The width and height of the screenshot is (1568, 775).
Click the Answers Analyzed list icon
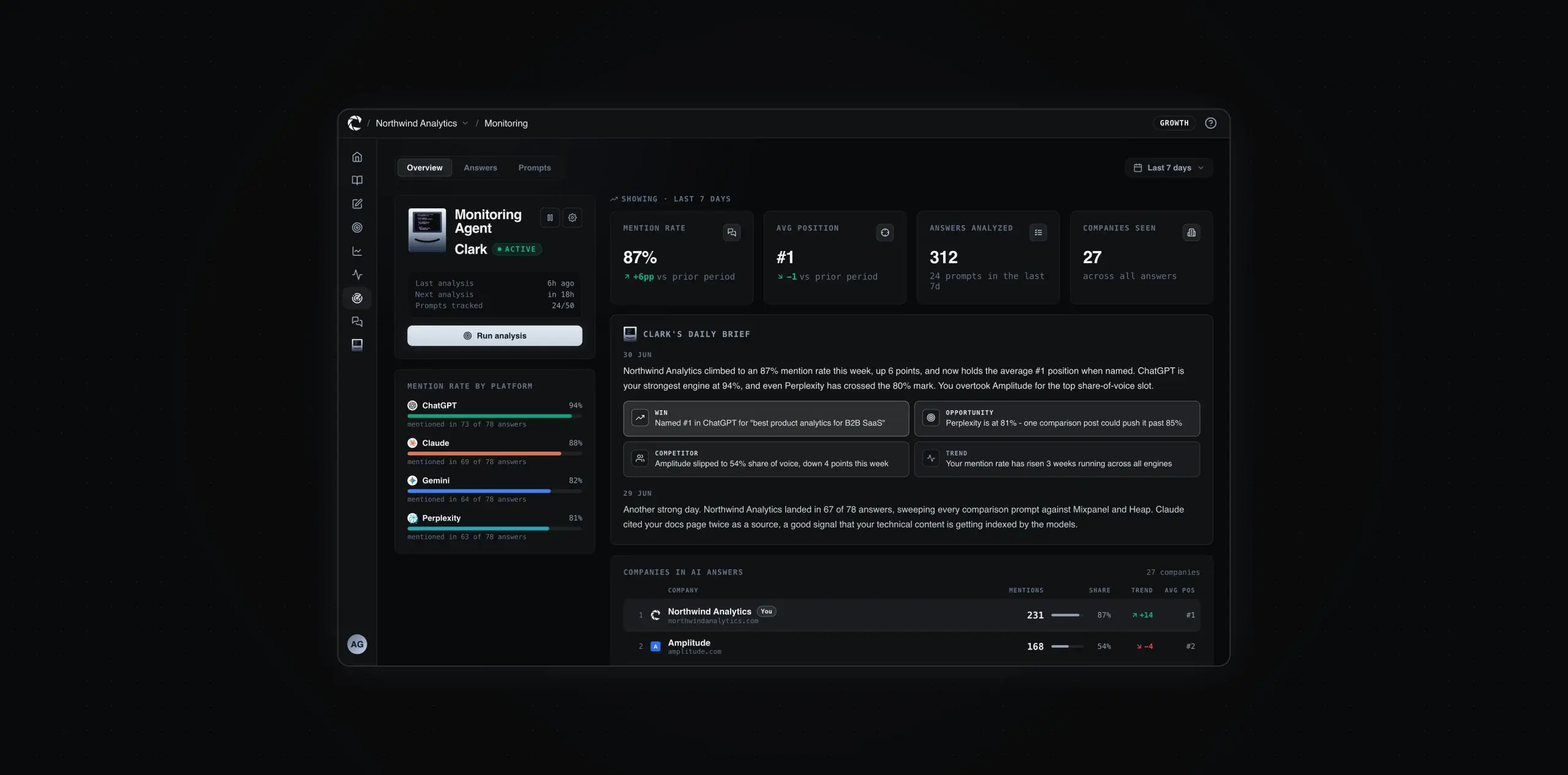(1038, 233)
